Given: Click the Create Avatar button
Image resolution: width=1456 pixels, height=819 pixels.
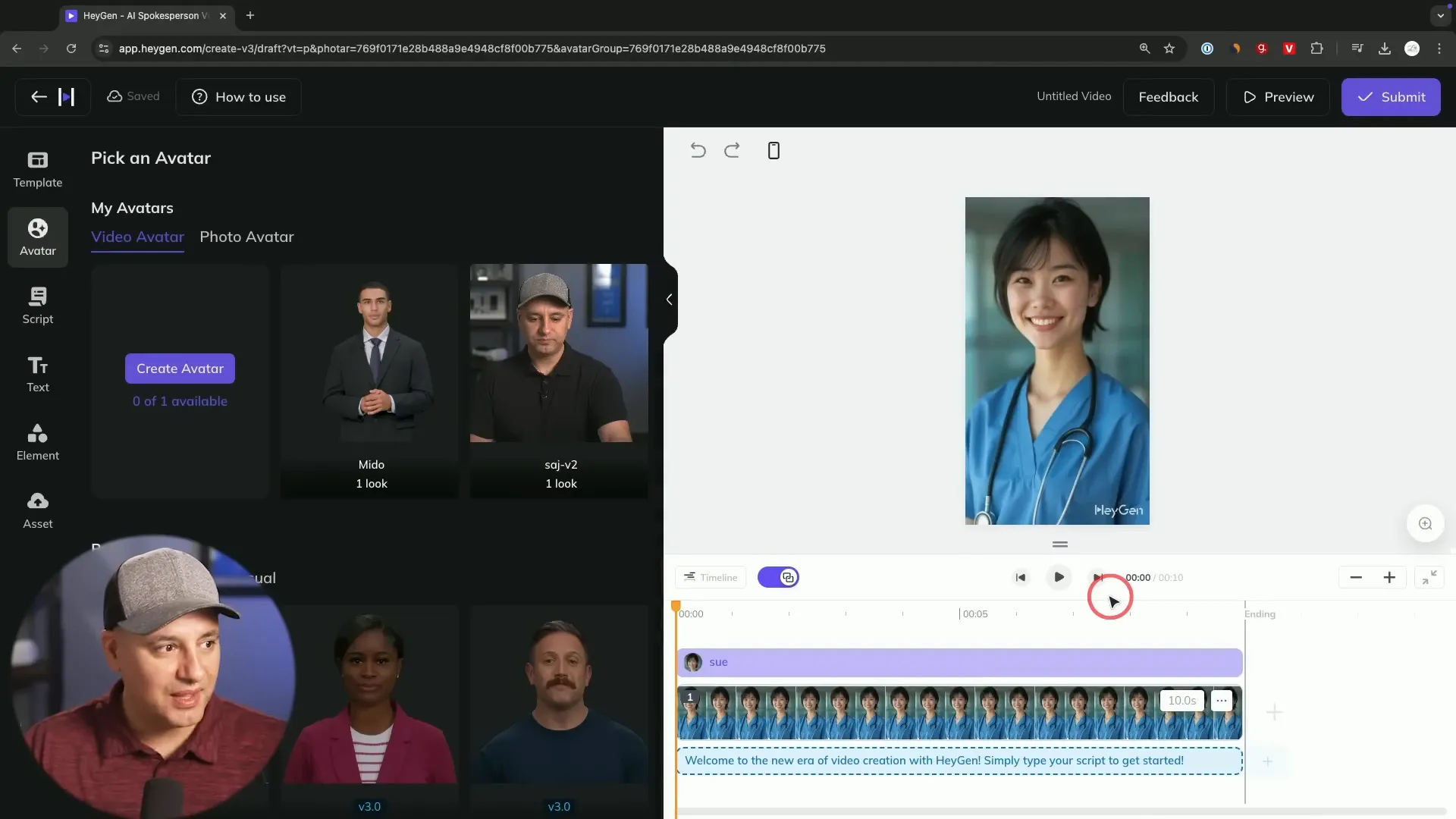Looking at the screenshot, I should 180,369.
